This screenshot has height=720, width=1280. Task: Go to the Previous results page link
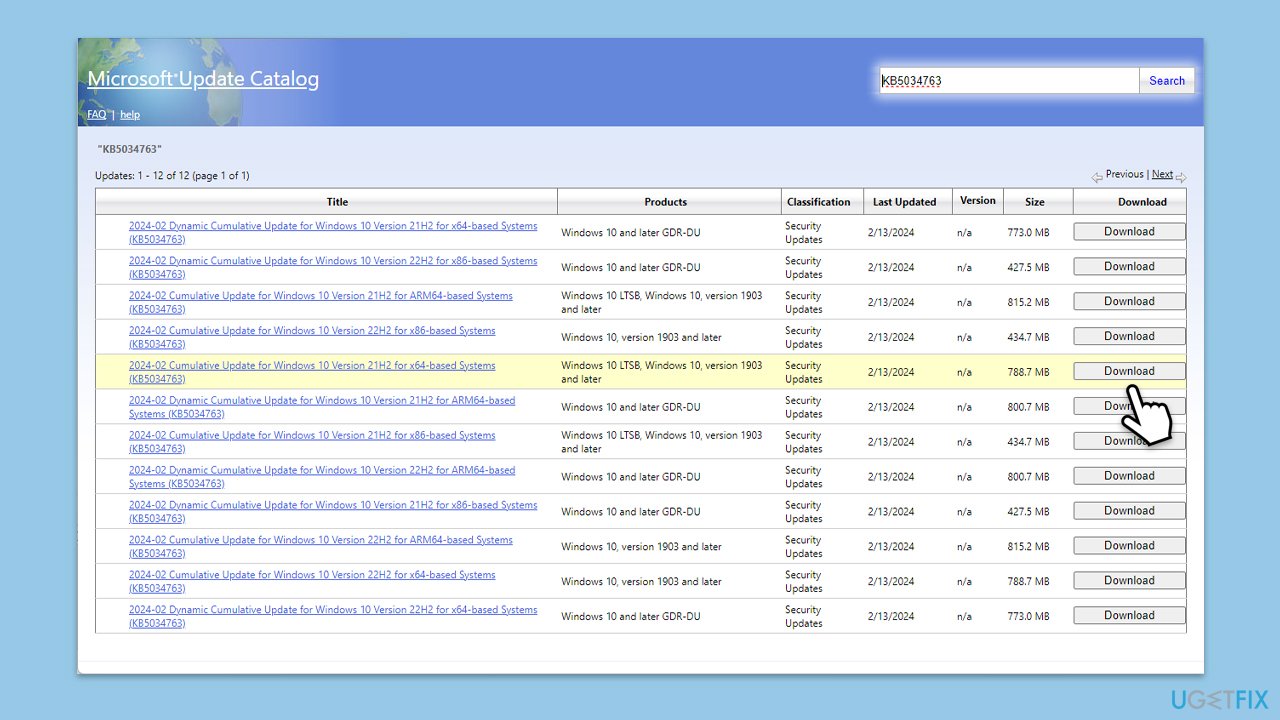click(x=1124, y=174)
